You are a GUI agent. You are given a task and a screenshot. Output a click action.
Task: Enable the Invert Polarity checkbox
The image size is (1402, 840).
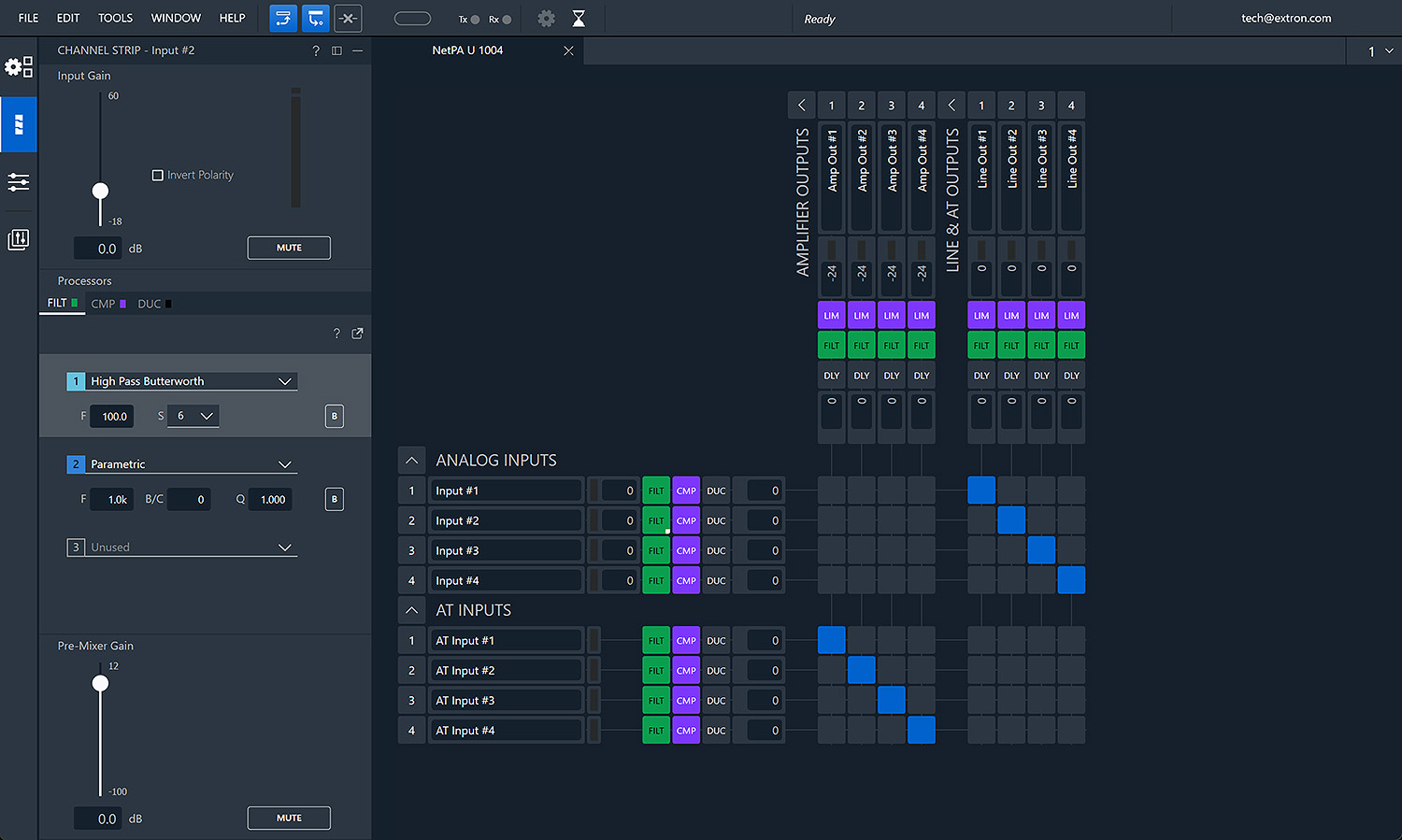[158, 176]
